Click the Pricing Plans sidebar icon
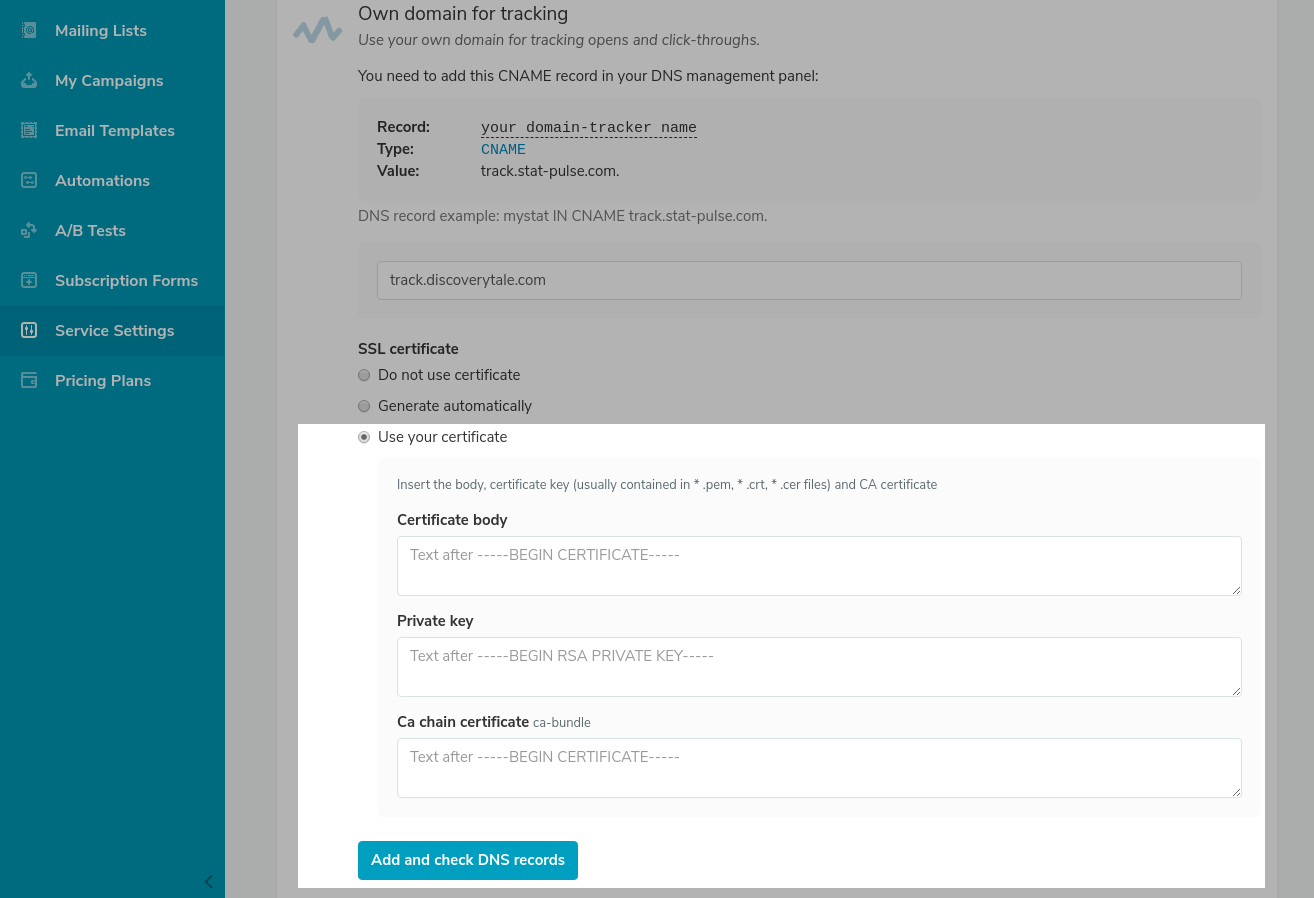1314x898 pixels. [x=29, y=380]
